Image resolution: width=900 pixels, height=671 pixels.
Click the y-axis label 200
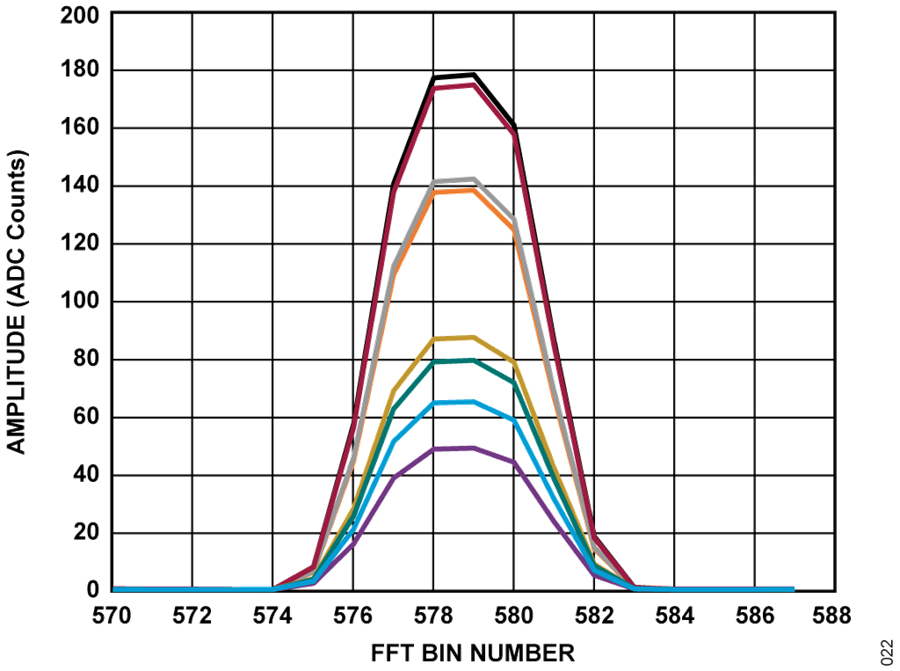point(79,15)
